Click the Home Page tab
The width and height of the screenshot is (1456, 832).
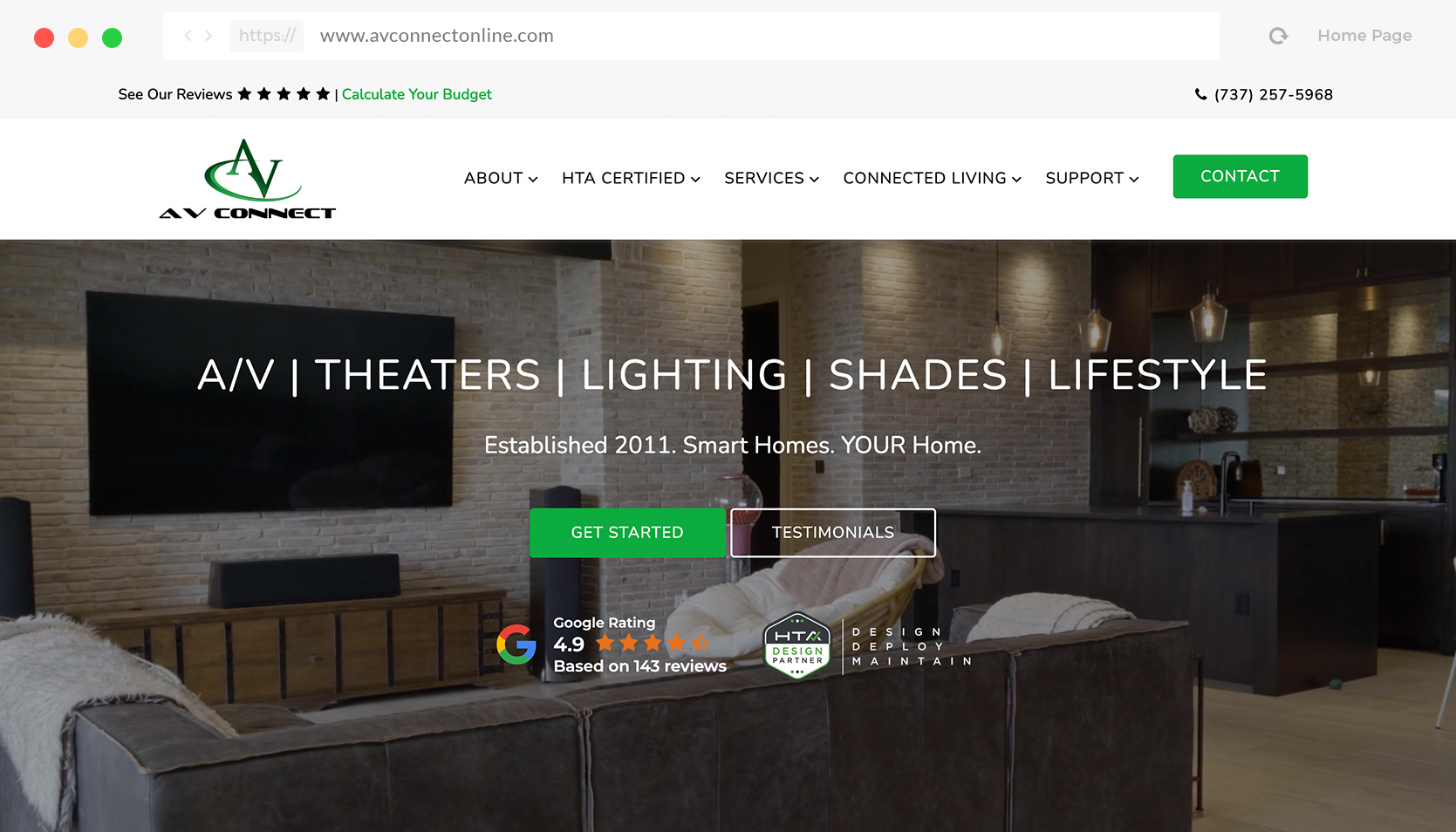click(x=1364, y=36)
